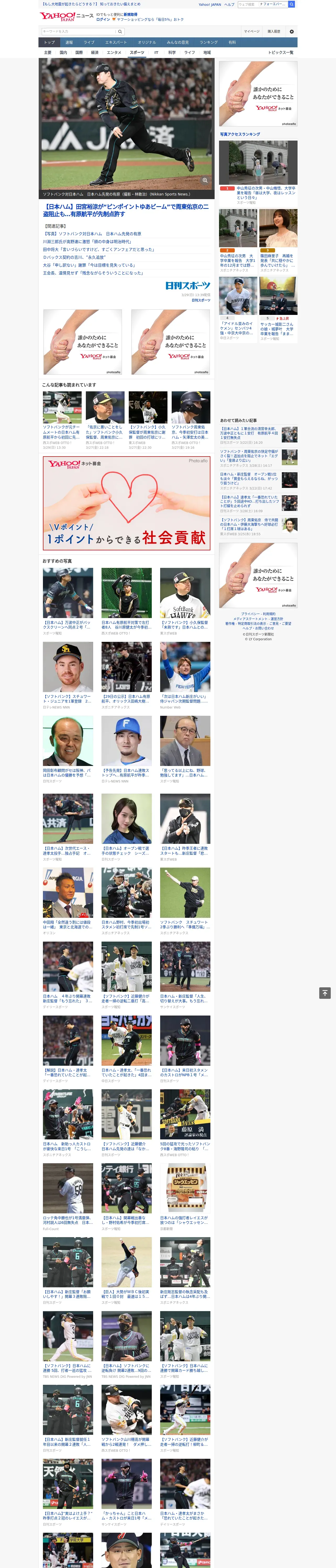This screenshot has height=1568, width=336.
Task: Open 周東佑京の快足守備 article link
Action: pos(249,456)
